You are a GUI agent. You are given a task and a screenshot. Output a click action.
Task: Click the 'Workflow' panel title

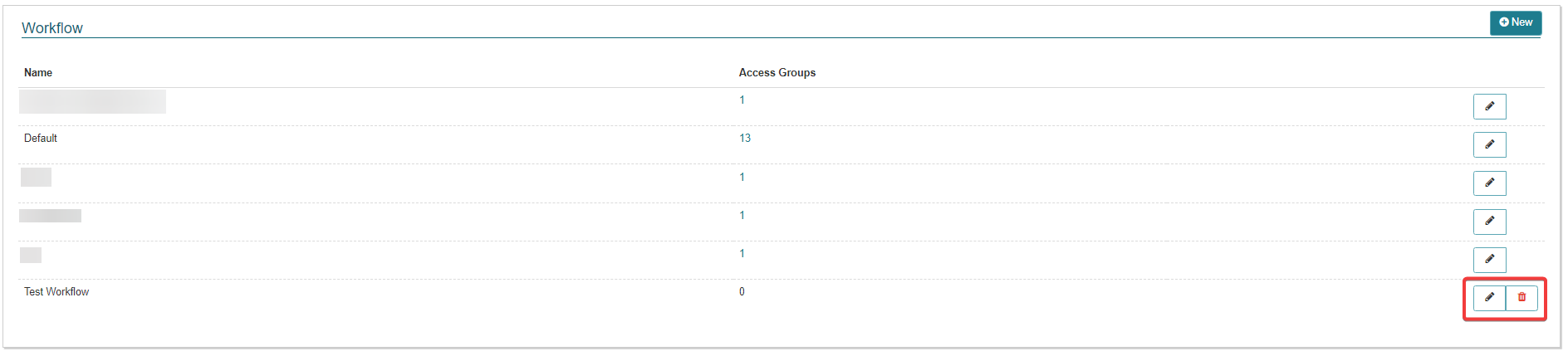click(52, 28)
